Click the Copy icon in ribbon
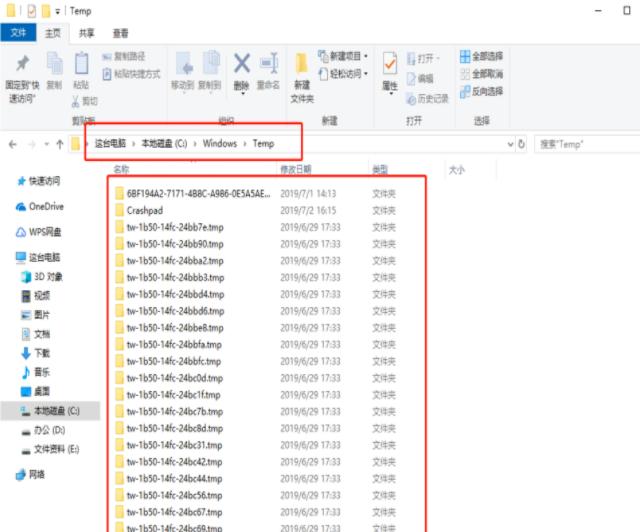642x532 pixels. coord(54,63)
